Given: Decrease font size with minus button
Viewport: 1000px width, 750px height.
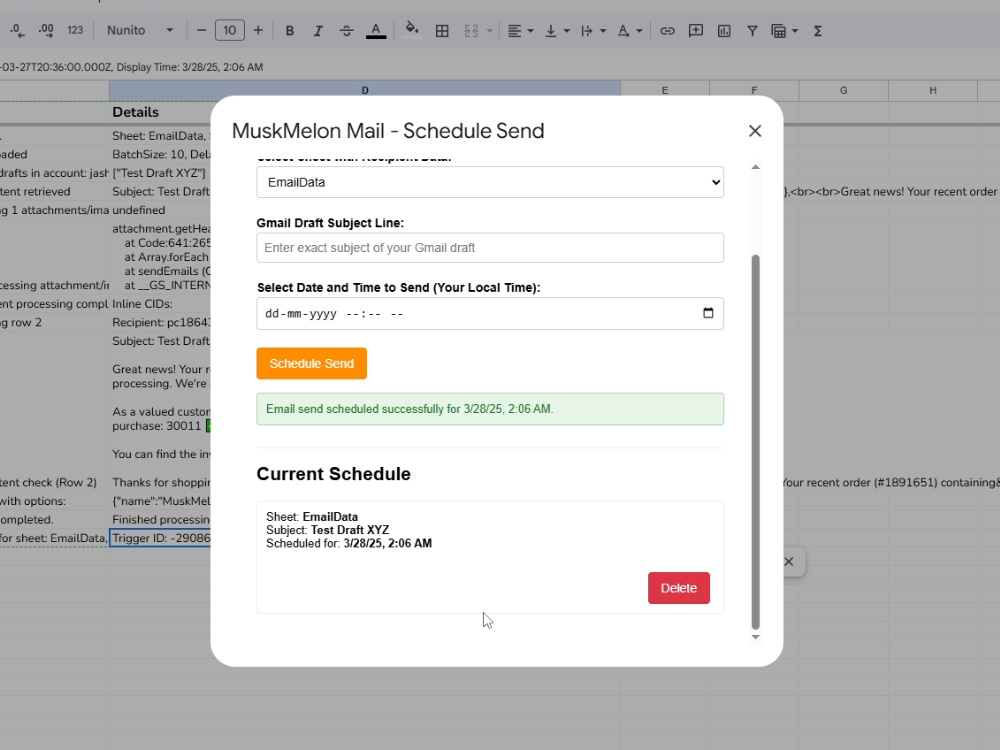Looking at the screenshot, I should pyautogui.click(x=202, y=31).
